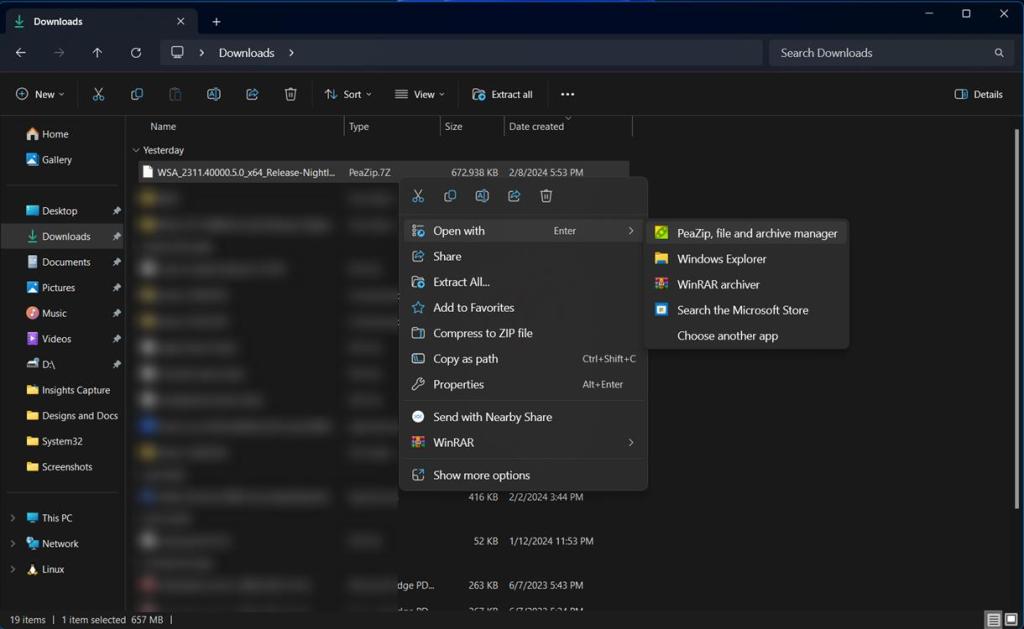This screenshot has width=1024, height=629.
Task: Click the chevron after Downloads in the address bar
Action: pyautogui.click(x=291, y=53)
